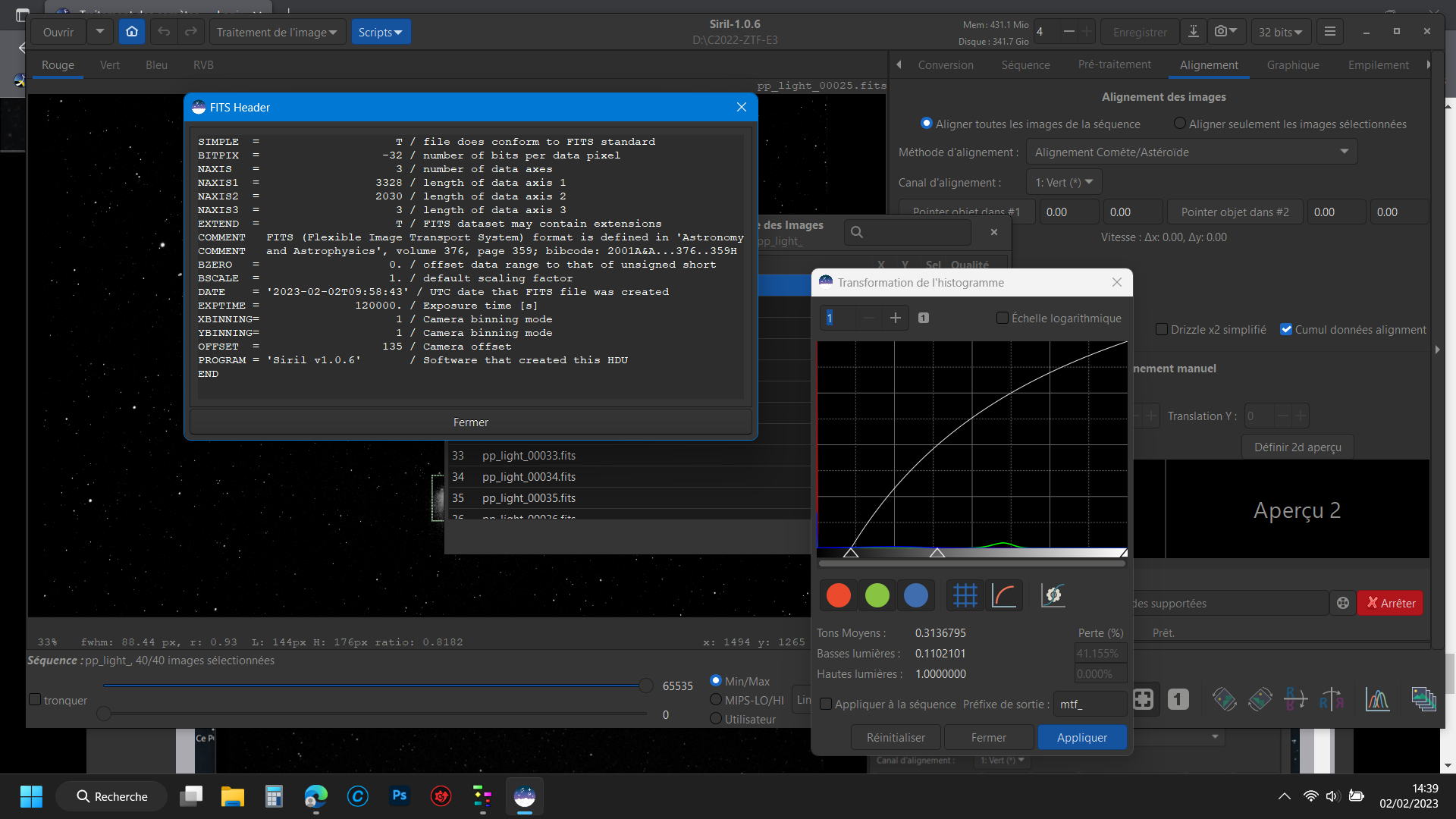Toggle the histogram grid display icon
This screenshot has width=1456, height=819.
[x=965, y=596]
